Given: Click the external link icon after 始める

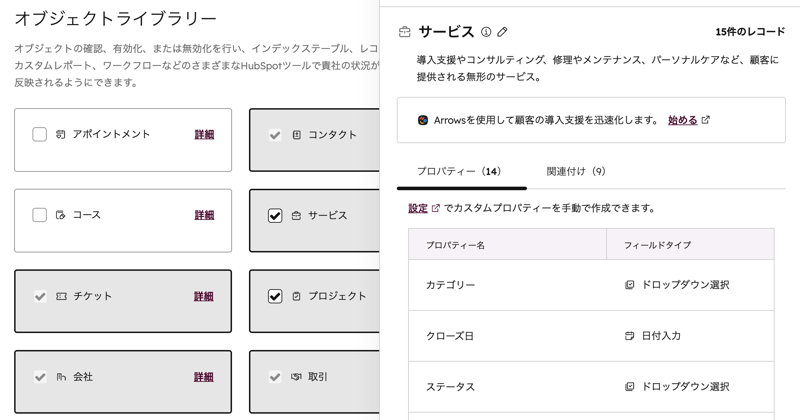Looking at the screenshot, I should 706,120.
